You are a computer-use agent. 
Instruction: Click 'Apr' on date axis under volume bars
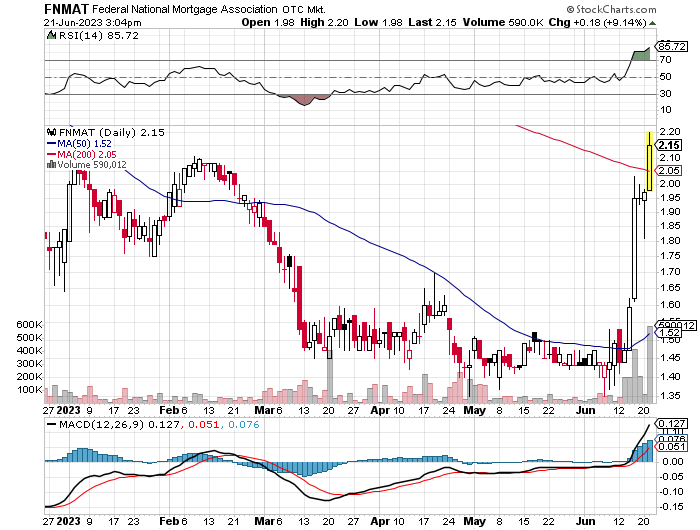click(x=380, y=410)
